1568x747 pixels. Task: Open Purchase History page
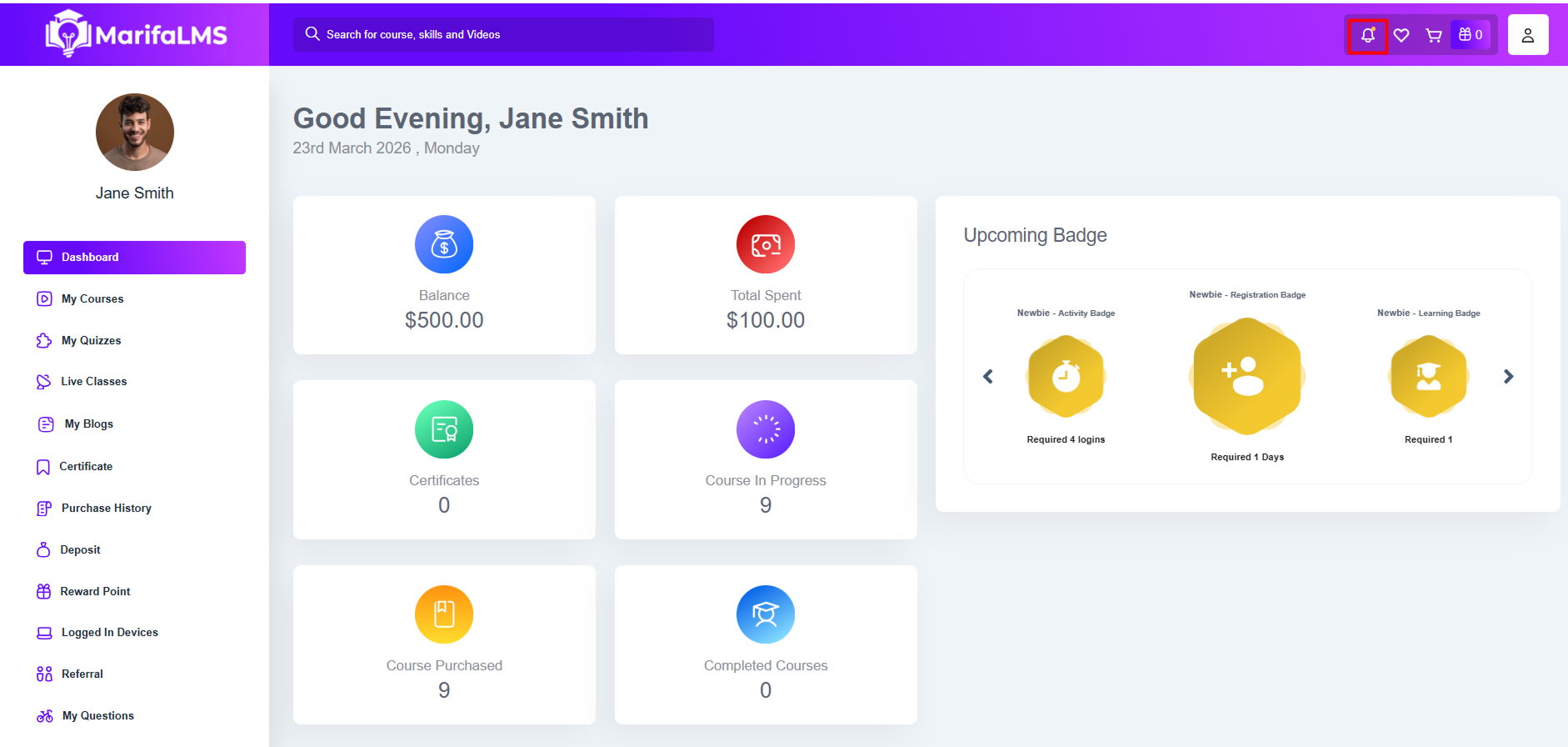point(106,508)
